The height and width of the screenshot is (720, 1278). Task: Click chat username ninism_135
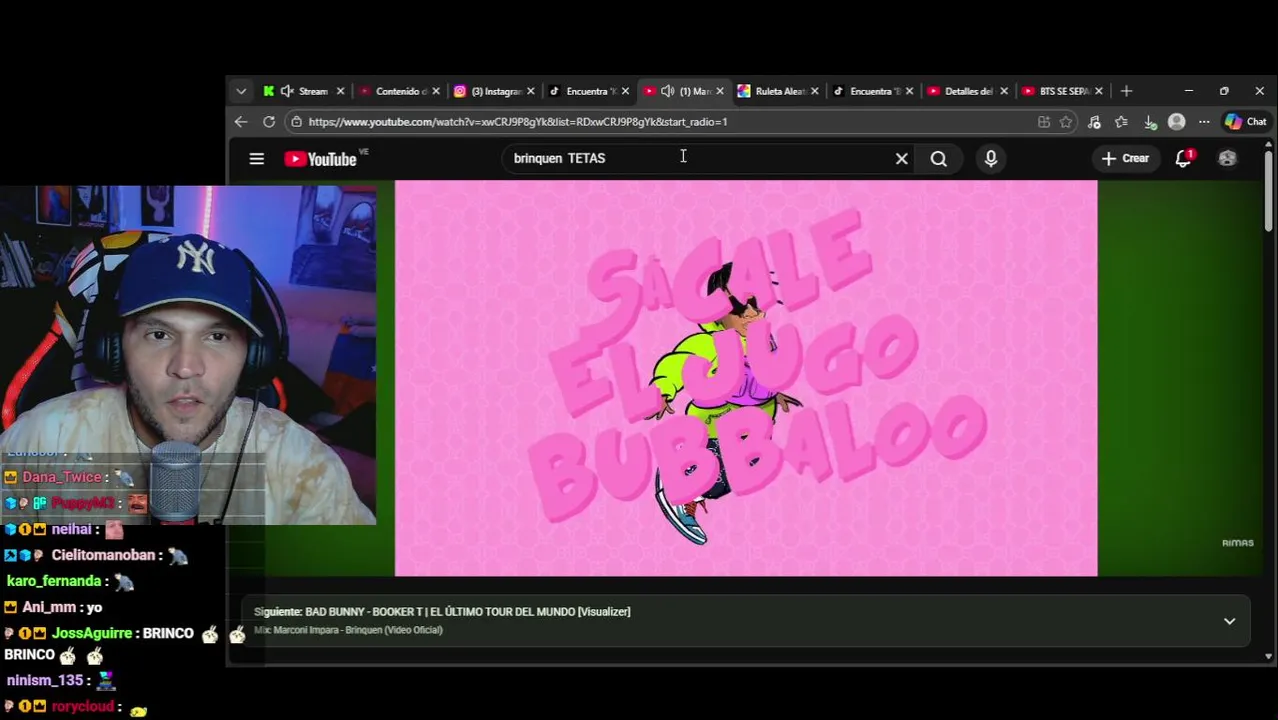45,680
